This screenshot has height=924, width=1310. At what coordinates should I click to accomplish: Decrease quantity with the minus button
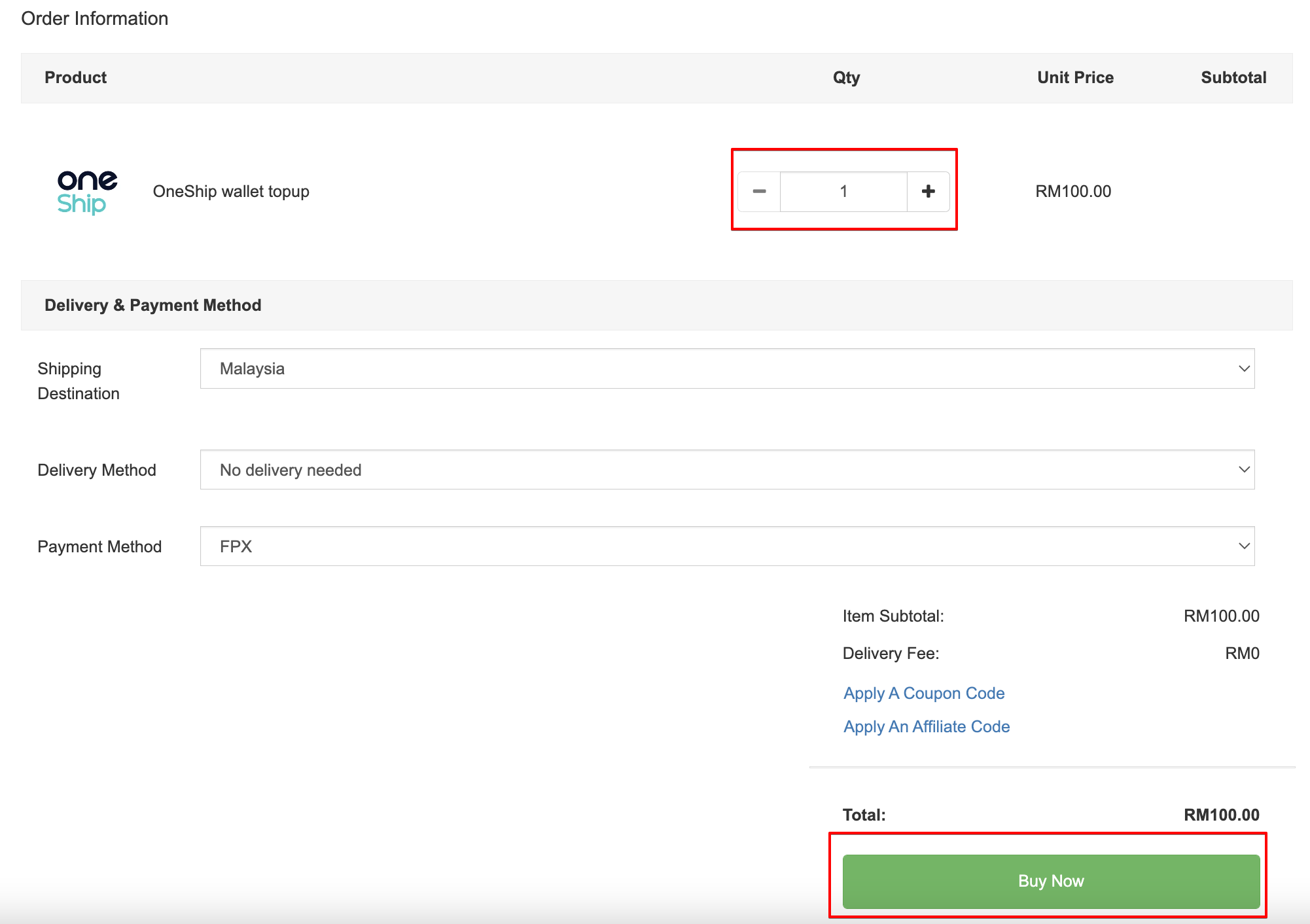(x=759, y=192)
